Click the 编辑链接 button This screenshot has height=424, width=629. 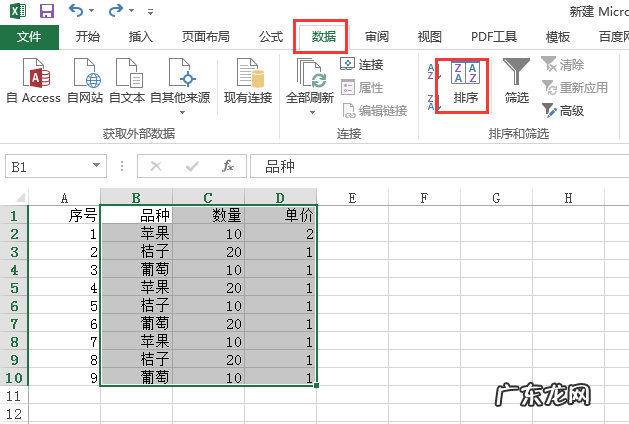click(x=375, y=110)
